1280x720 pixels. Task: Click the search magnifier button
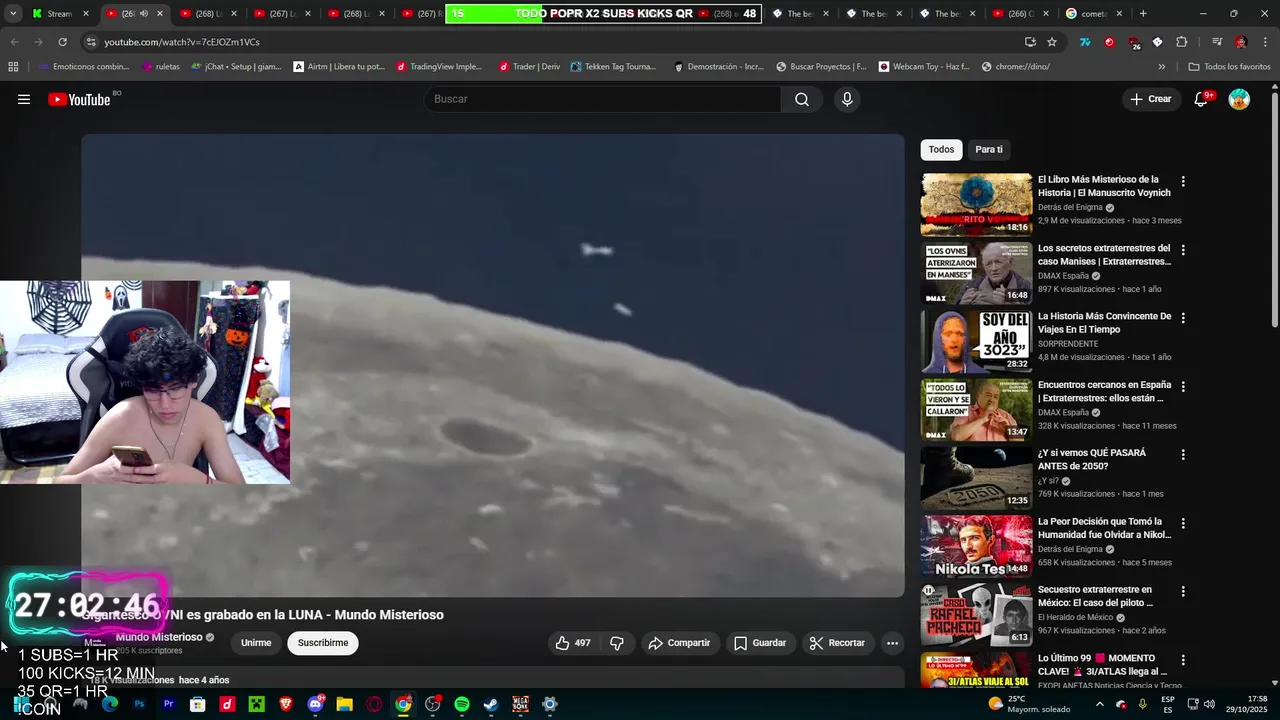(801, 99)
